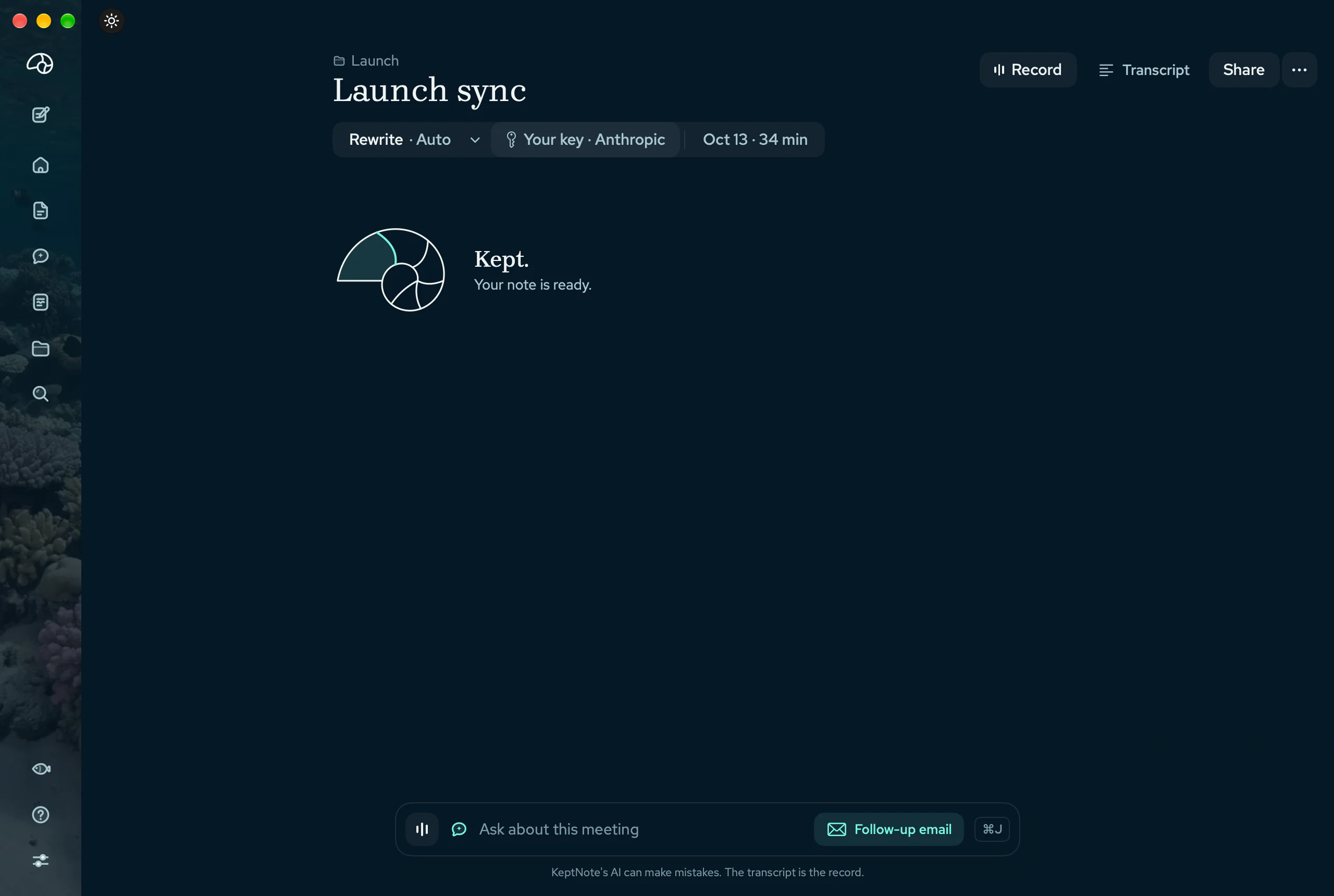Click the Oct 13 · 34 min label
Screen dimensions: 1334x896
tap(755, 140)
